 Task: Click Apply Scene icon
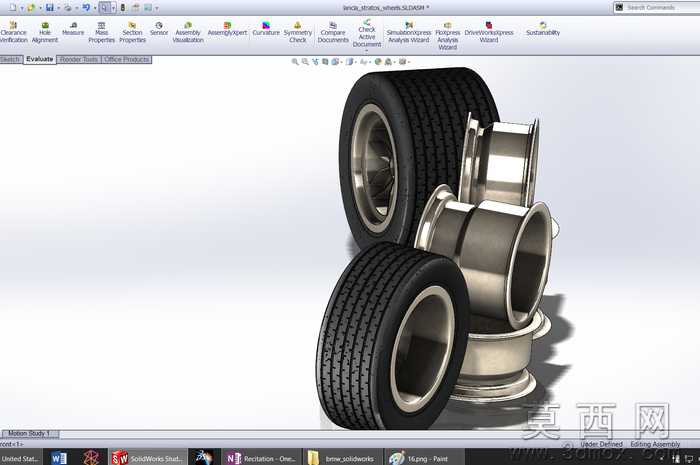(388, 62)
